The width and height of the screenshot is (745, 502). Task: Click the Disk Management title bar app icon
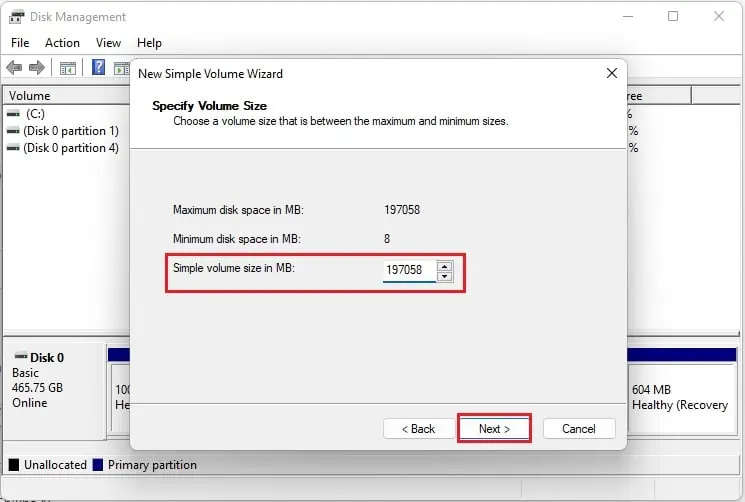click(17, 17)
